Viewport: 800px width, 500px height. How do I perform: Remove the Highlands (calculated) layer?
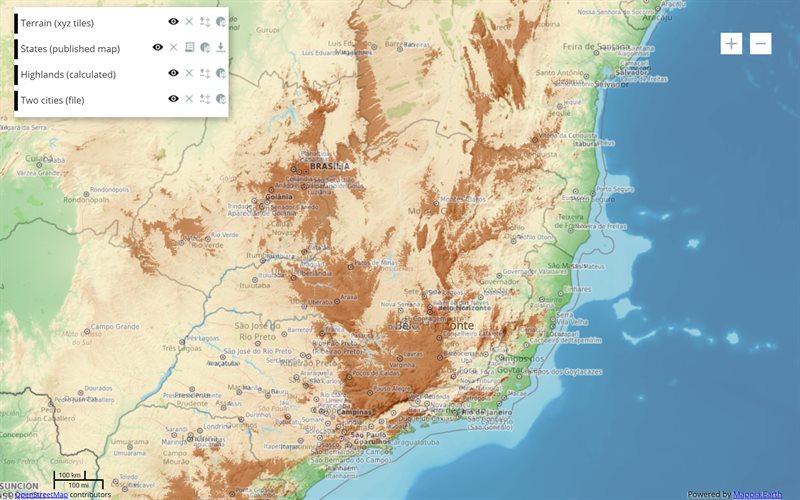tap(189, 73)
